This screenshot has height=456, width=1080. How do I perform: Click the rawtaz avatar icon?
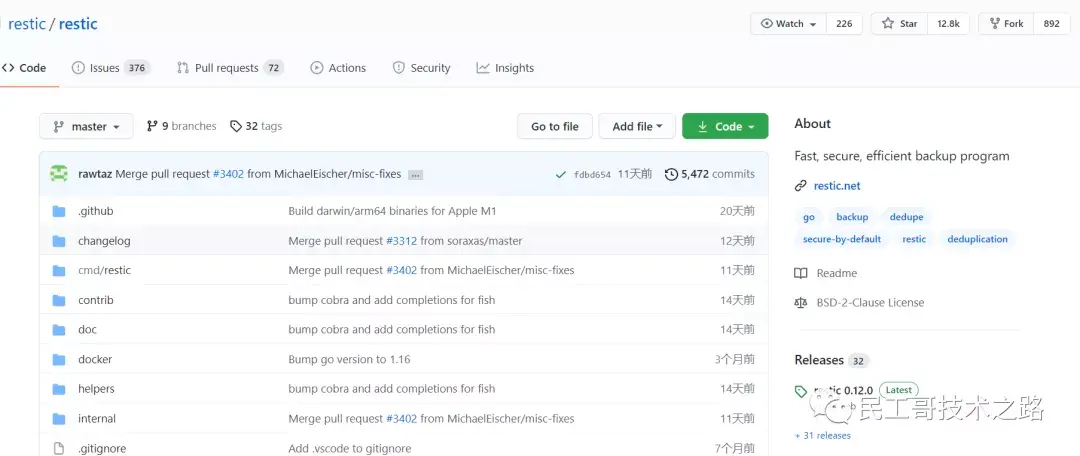click(59, 174)
